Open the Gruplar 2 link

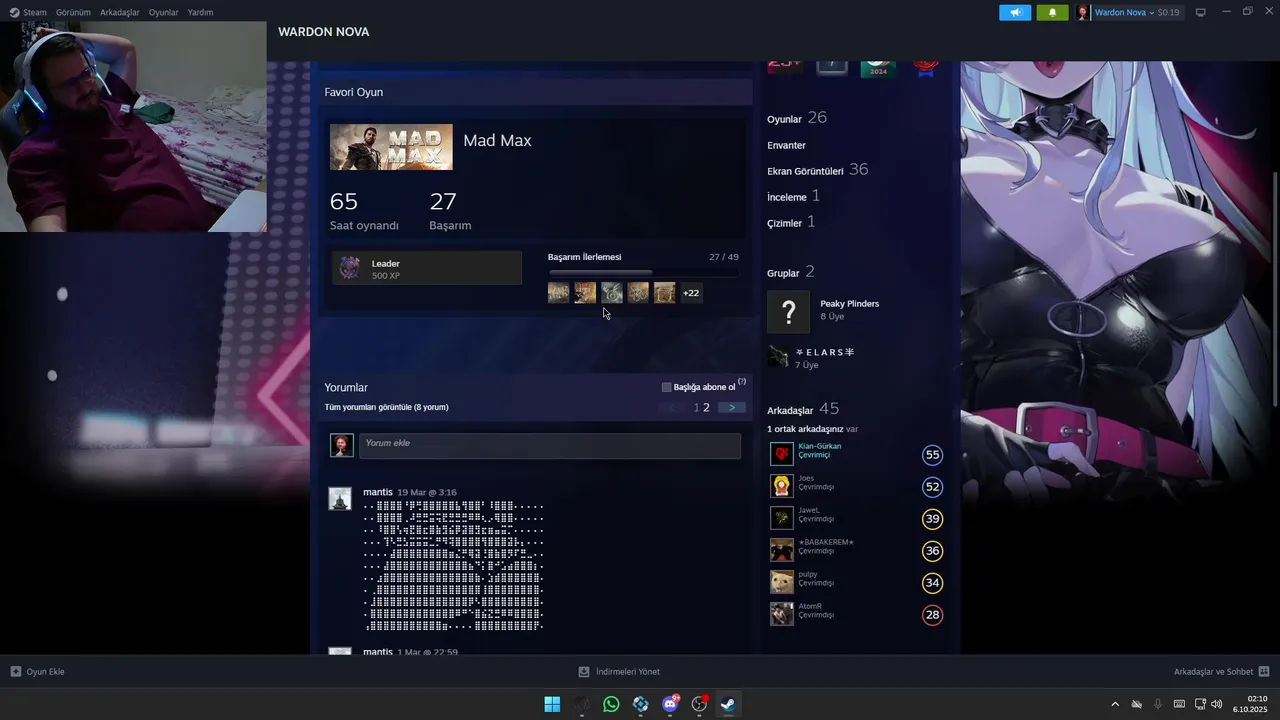[x=791, y=272]
